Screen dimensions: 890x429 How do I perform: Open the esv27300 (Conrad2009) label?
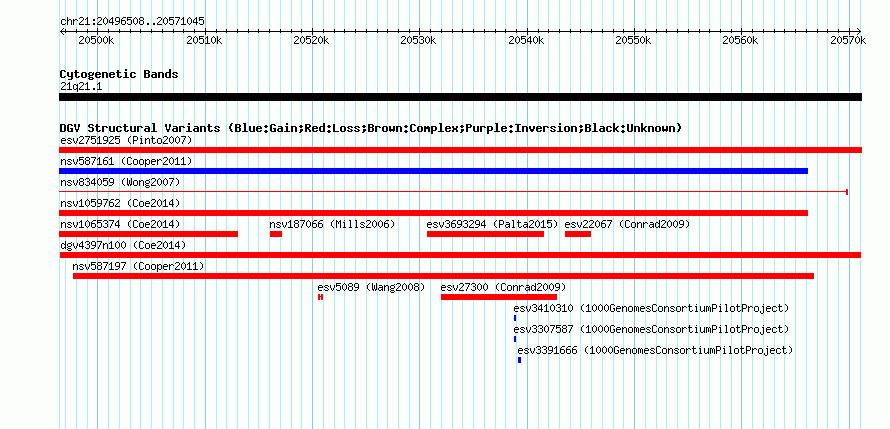tap(503, 287)
